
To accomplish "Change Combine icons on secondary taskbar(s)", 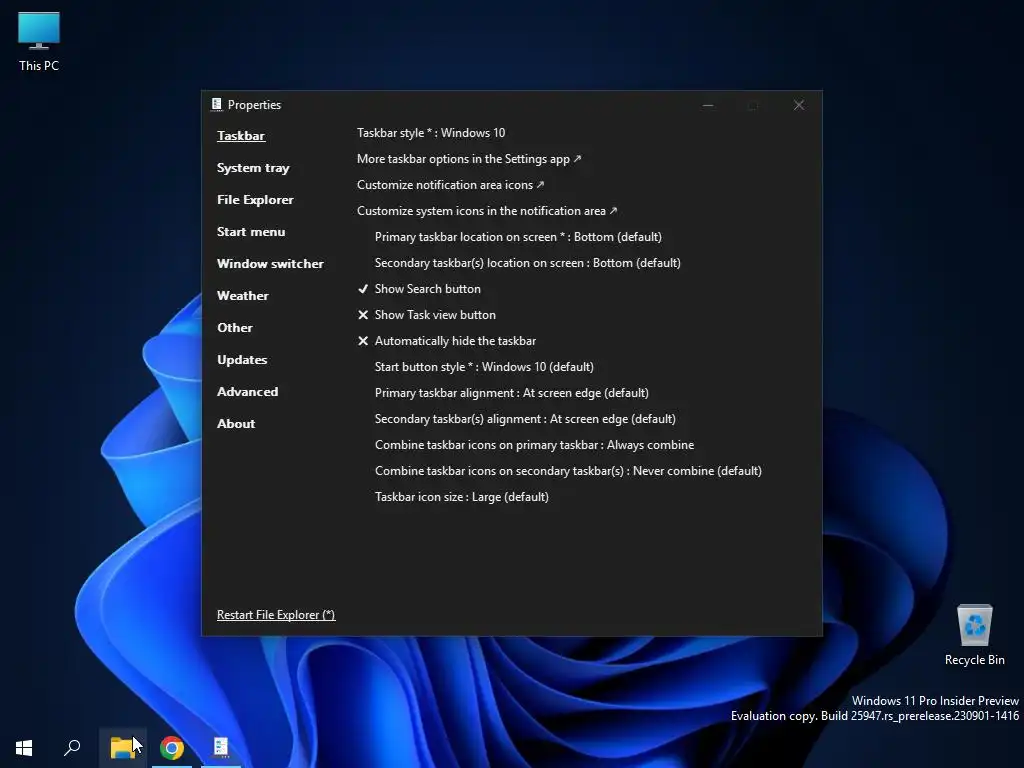I will tap(568, 471).
